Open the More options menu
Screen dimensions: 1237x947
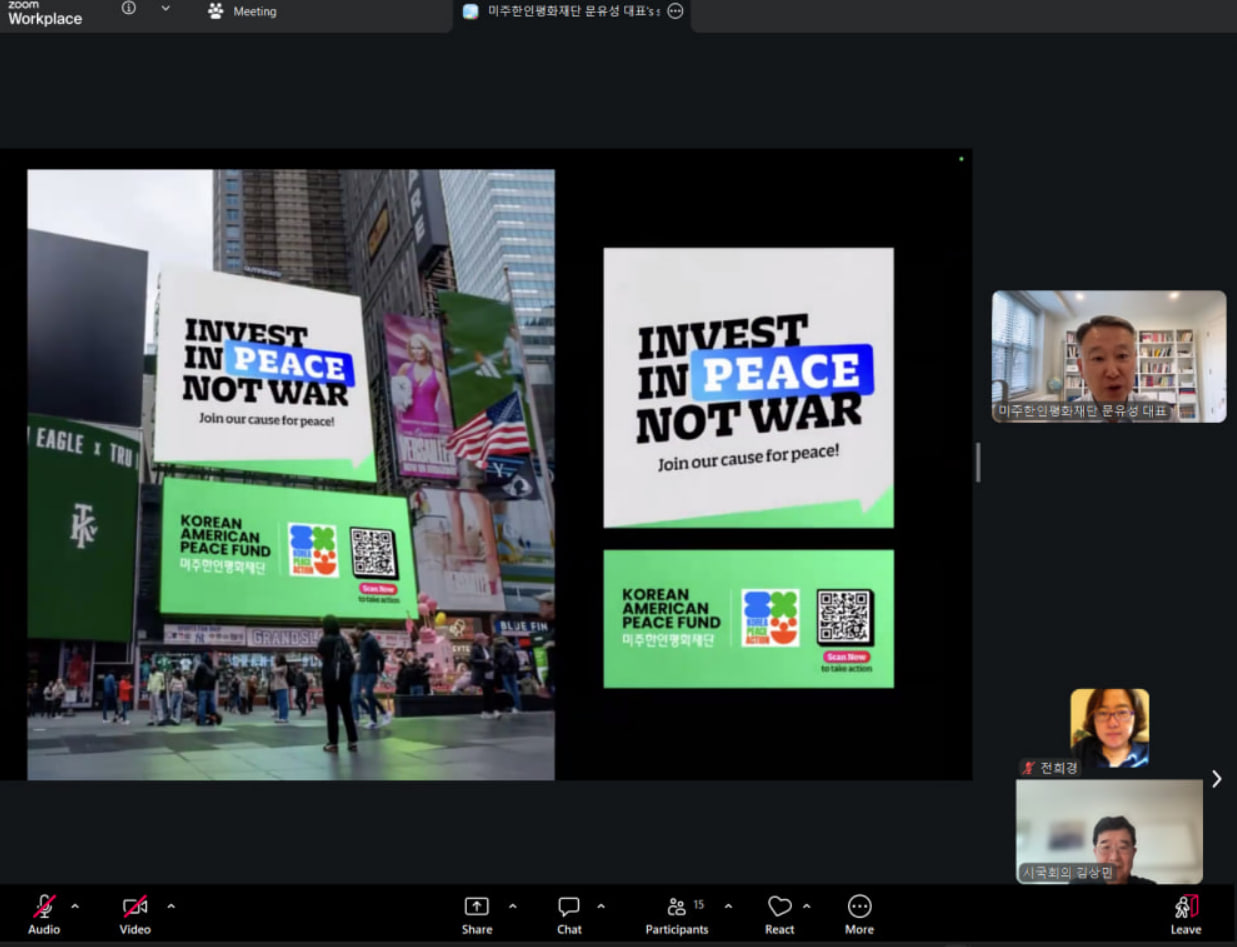tap(859, 914)
